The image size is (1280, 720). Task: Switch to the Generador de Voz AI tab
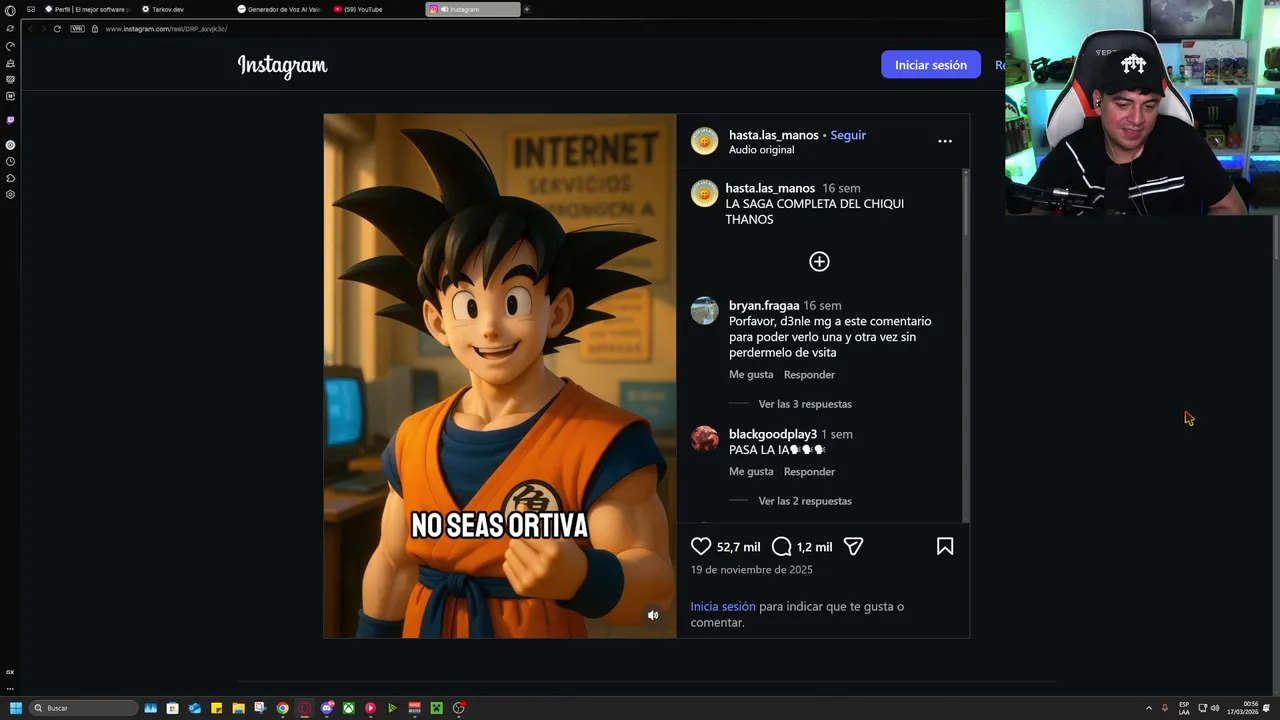(279, 9)
